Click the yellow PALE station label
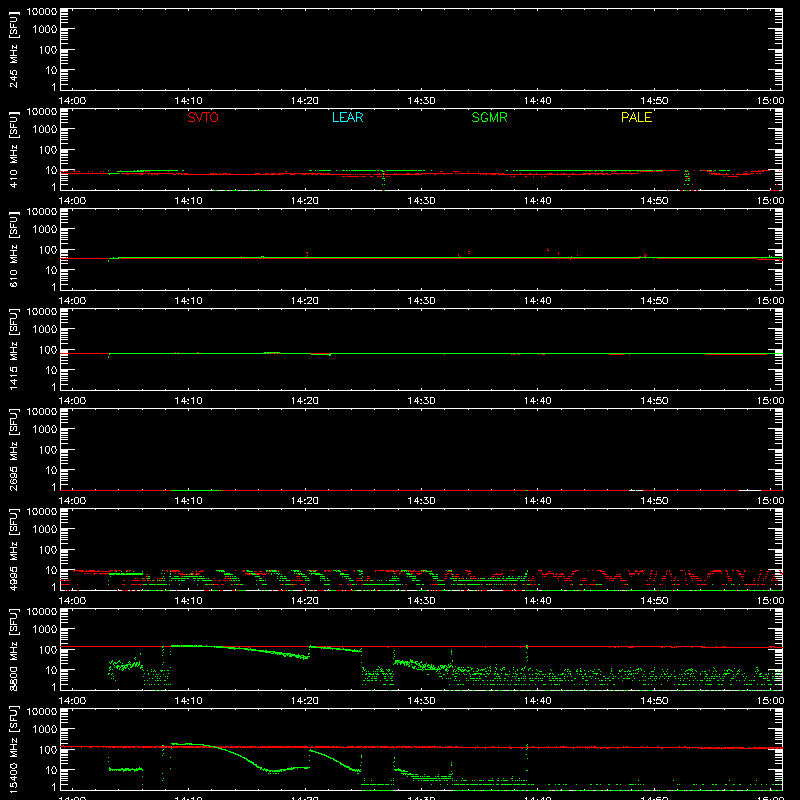Viewport: 800px width, 800px height. pyautogui.click(x=636, y=117)
